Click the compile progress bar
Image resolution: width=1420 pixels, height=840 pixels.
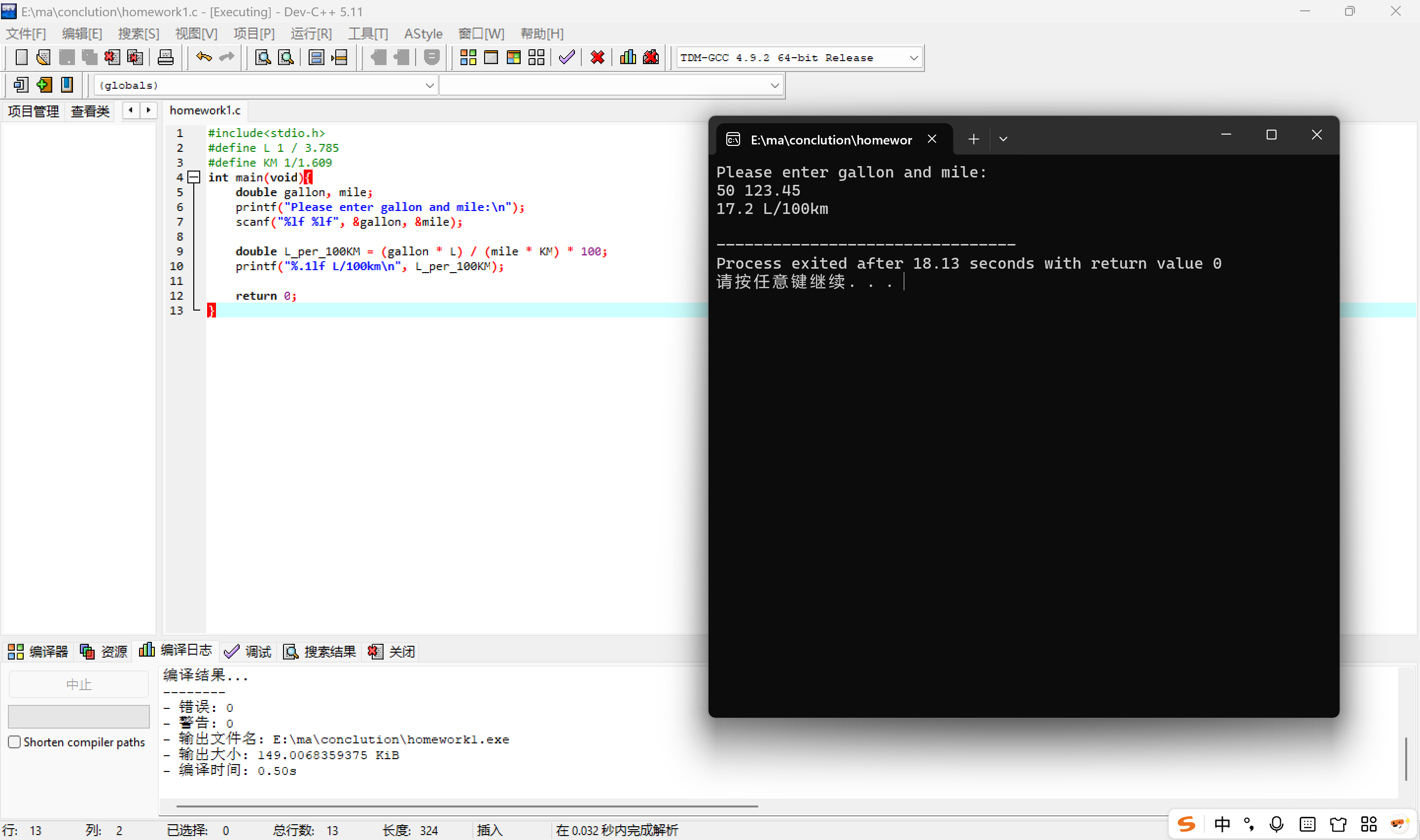click(x=79, y=716)
